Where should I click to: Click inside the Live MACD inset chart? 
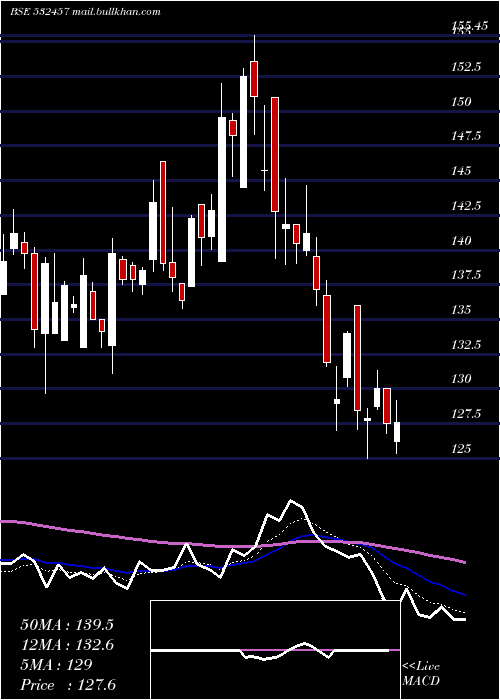275,650
